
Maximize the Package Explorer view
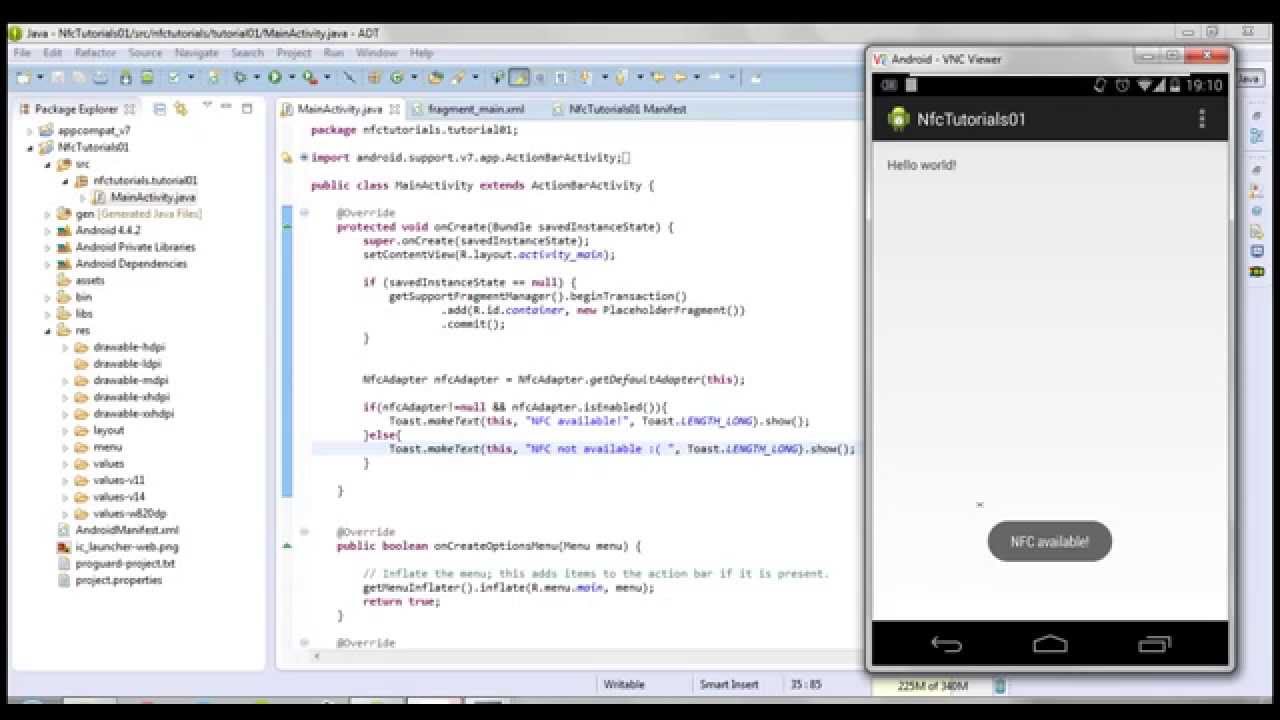(246, 108)
